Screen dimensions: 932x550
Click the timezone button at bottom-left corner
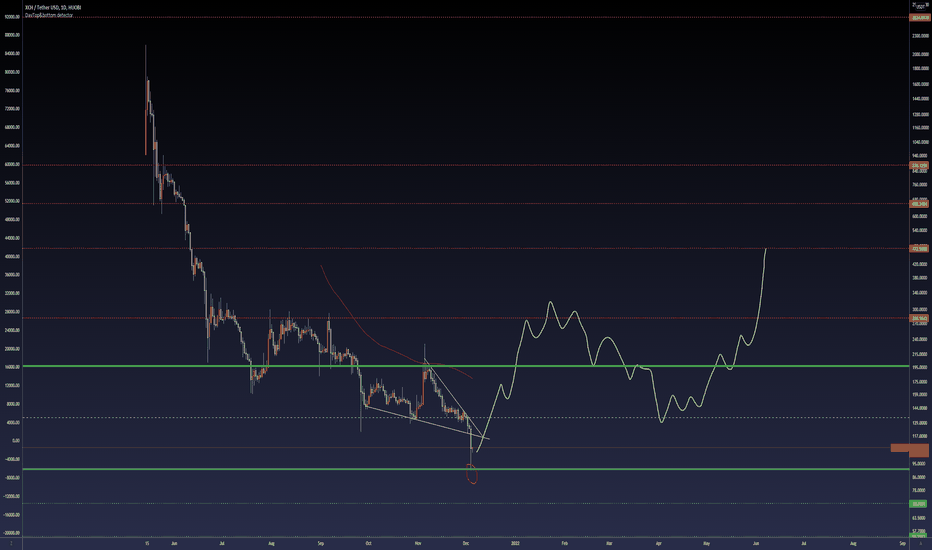(x=11, y=543)
